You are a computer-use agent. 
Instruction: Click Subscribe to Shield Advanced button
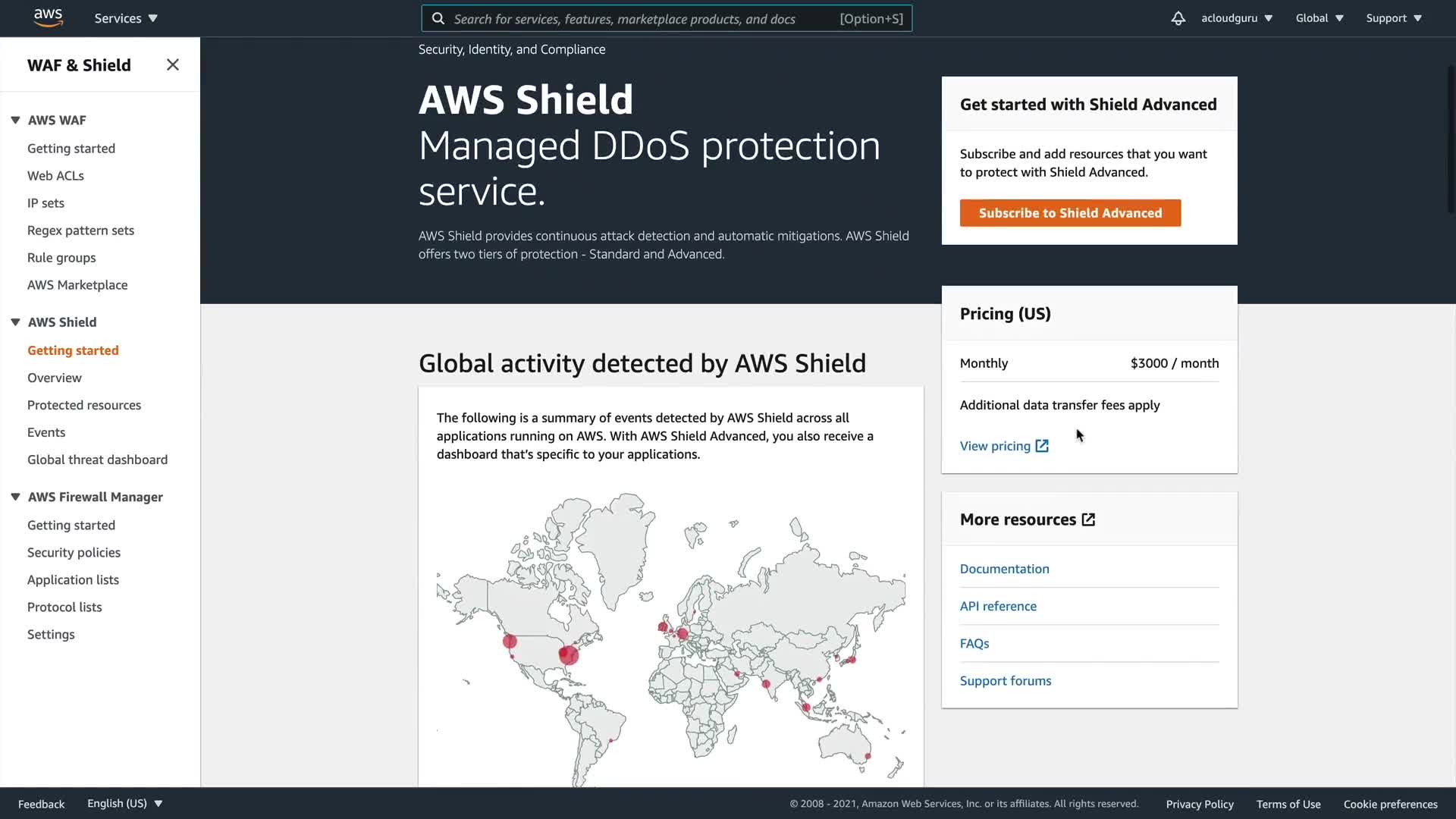click(x=1070, y=213)
